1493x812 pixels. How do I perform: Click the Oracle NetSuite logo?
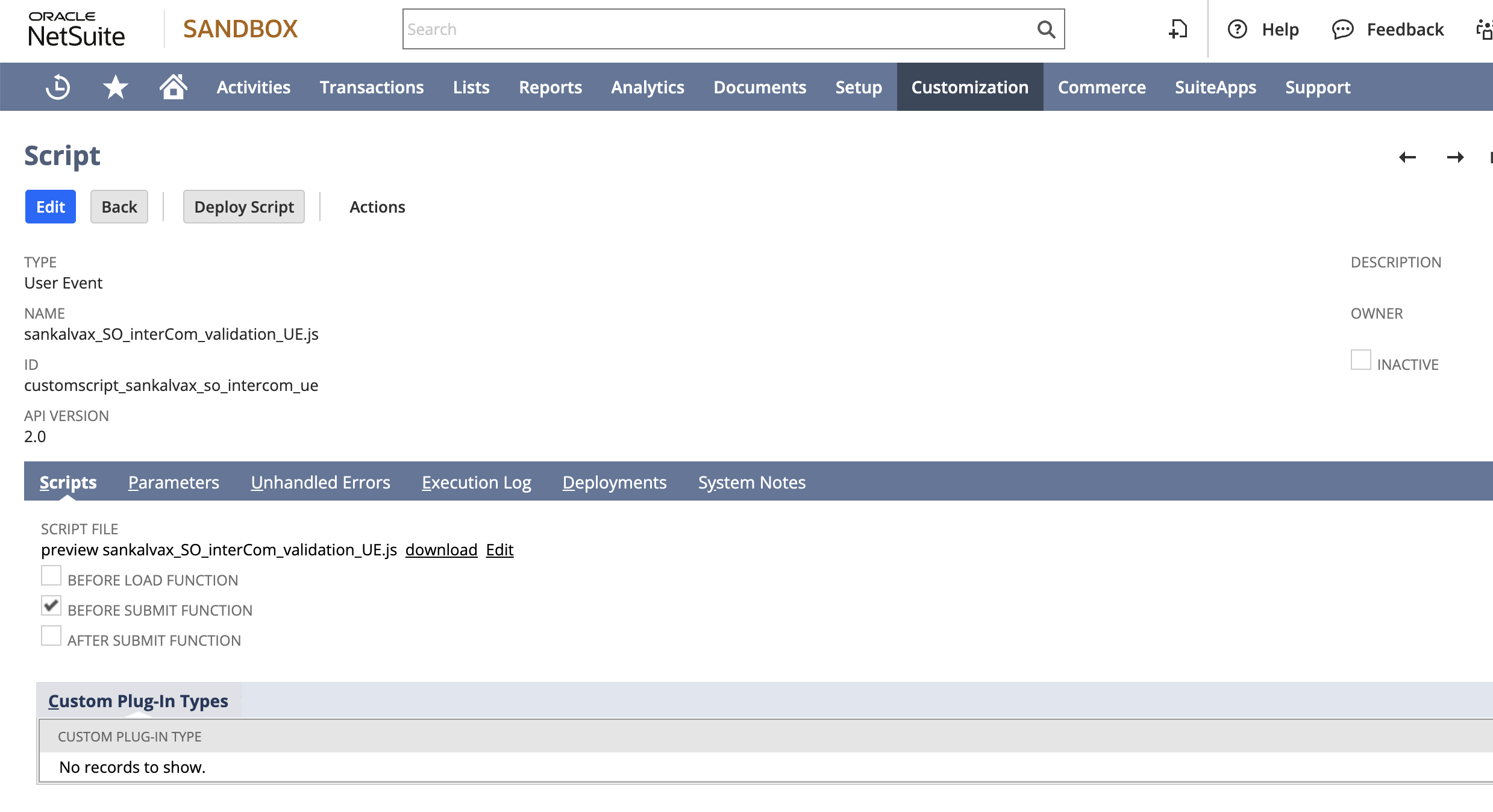coord(77,30)
